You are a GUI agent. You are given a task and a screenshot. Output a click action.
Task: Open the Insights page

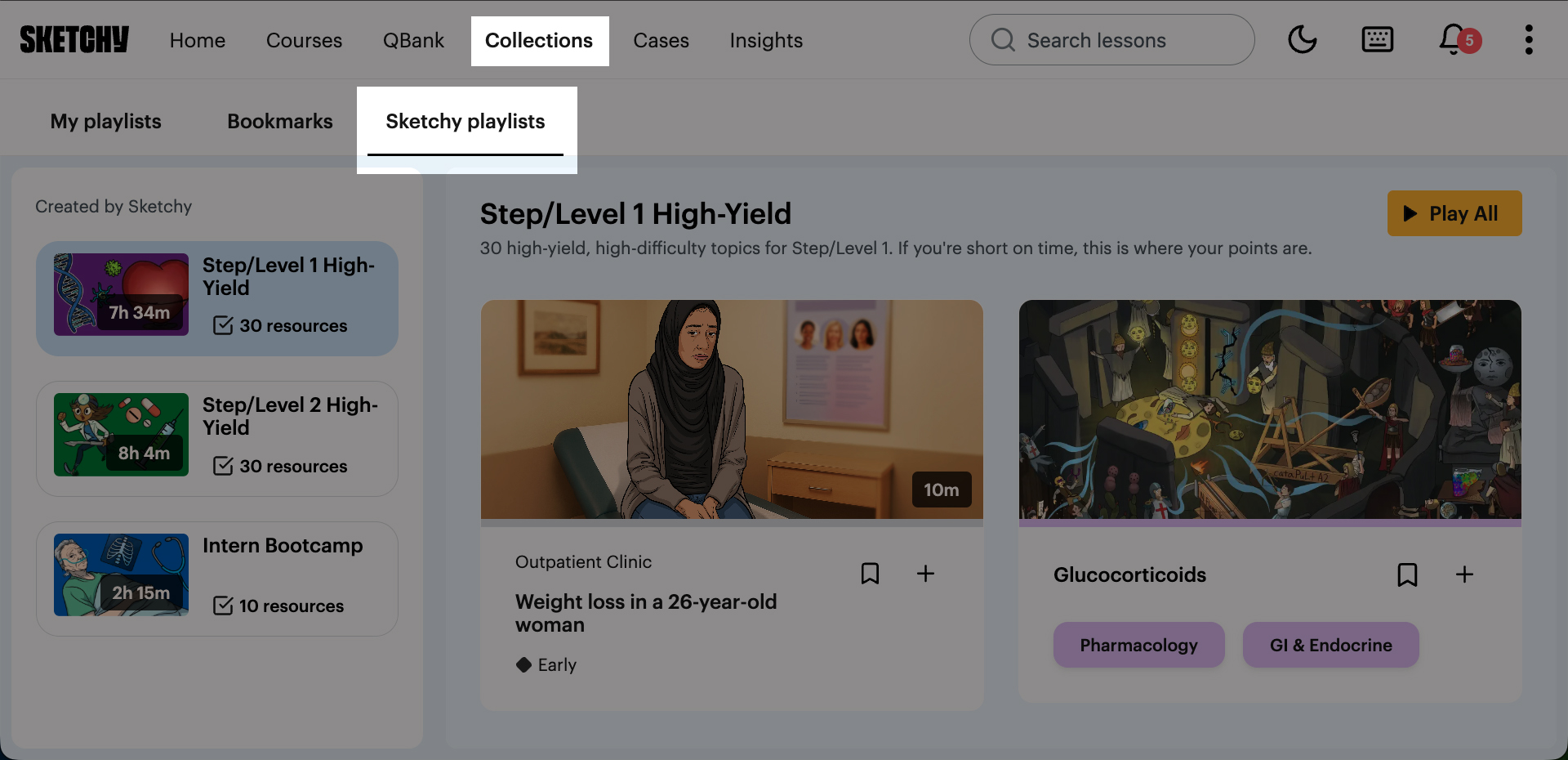(765, 41)
